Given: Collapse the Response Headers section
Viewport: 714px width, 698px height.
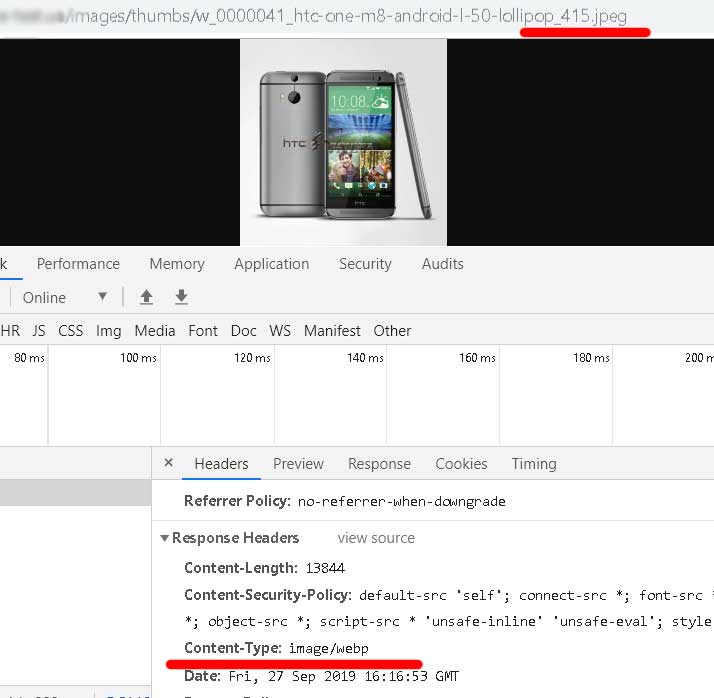Looking at the screenshot, I should click(164, 538).
